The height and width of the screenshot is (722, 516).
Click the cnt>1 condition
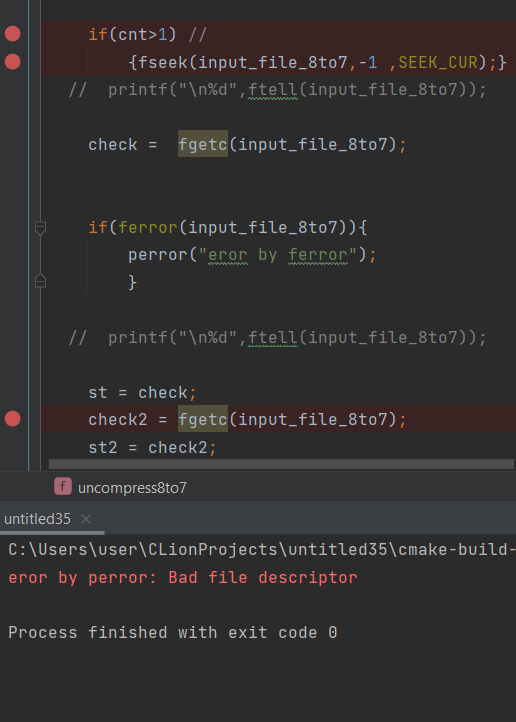pos(142,34)
